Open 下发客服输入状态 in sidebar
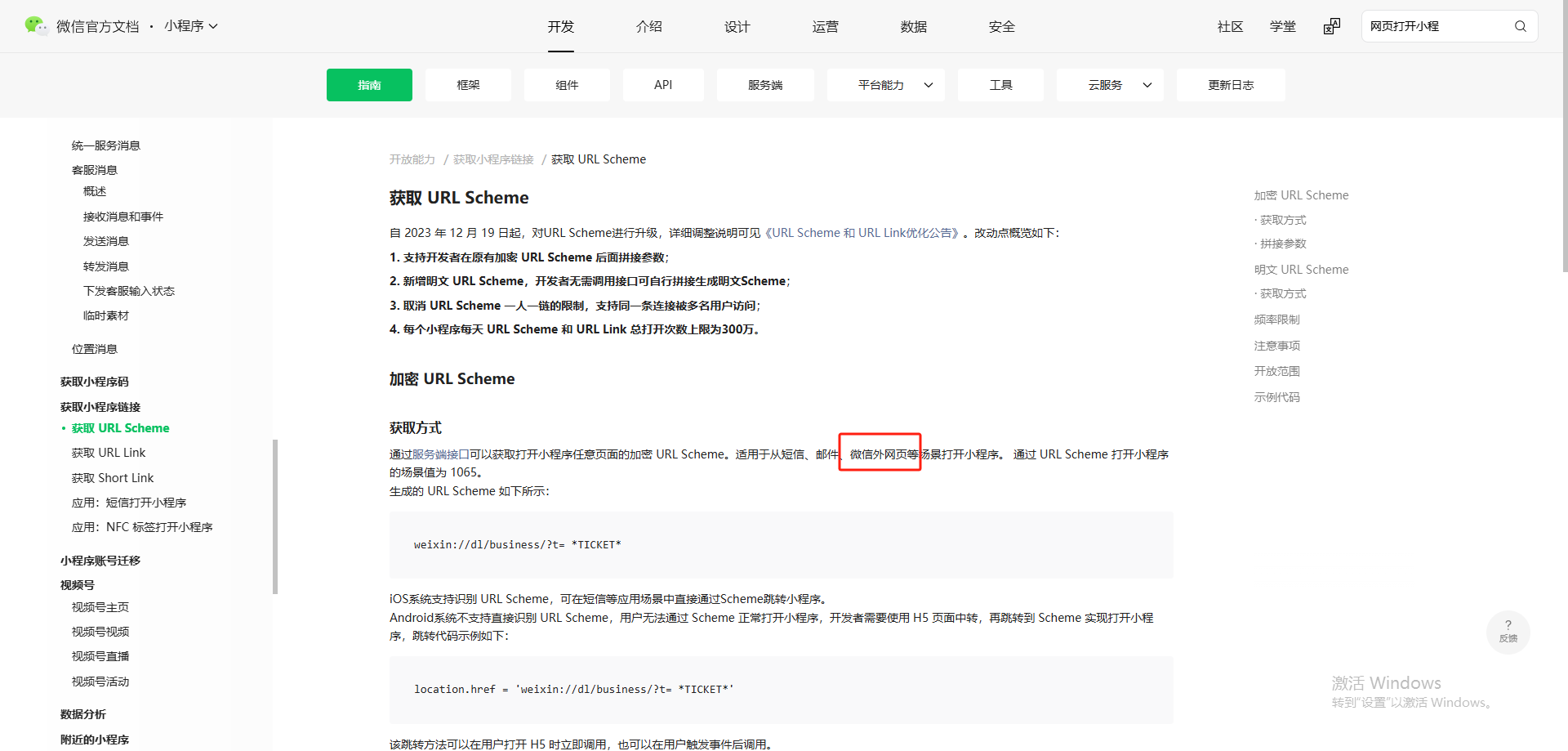This screenshot has width=1568, height=751. pyautogui.click(x=129, y=291)
